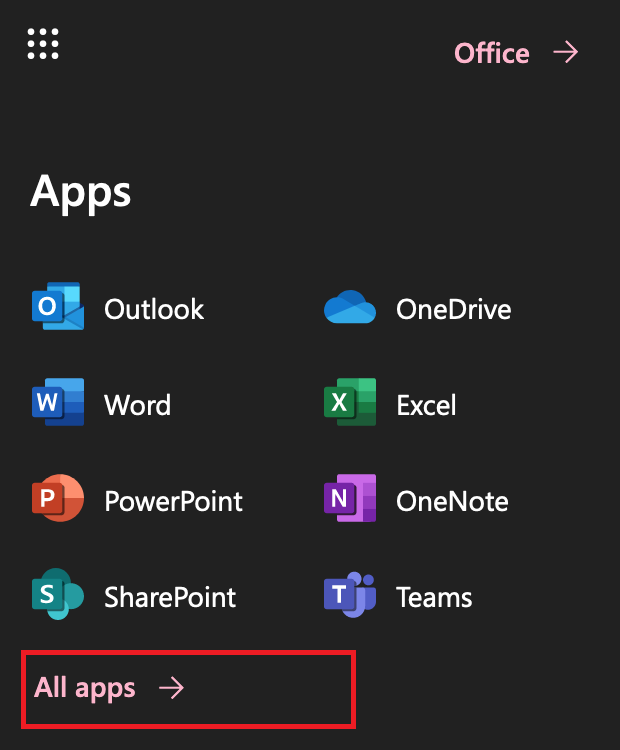Viewport: 620px width, 750px height.
Task: Click the arrow beside Office
Action: (566, 52)
